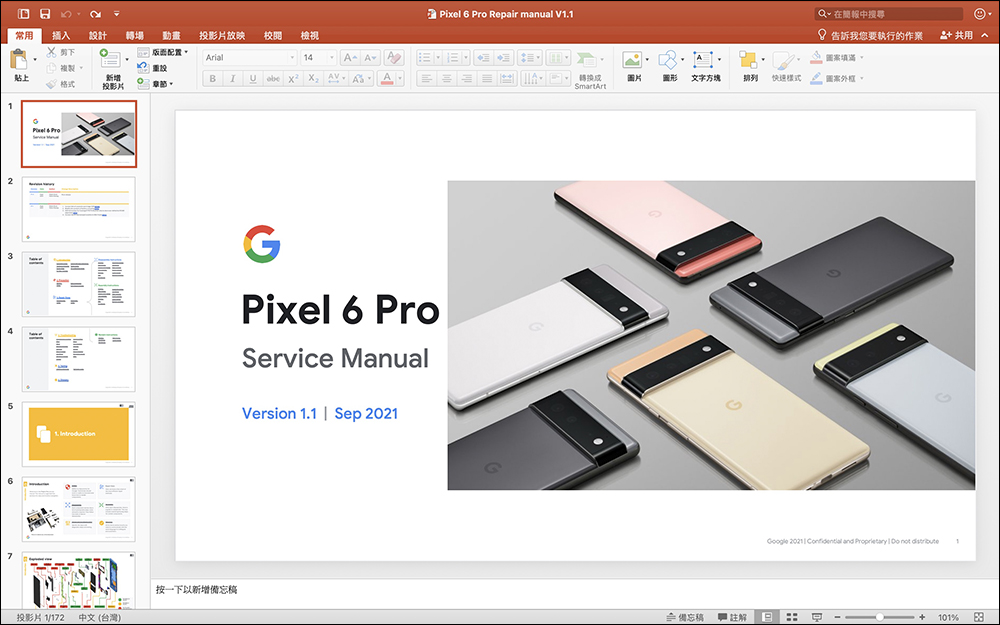The image size is (1000, 625).
Task: Click Tell me (告訴我您要執行的作業) box
Action: point(871,36)
